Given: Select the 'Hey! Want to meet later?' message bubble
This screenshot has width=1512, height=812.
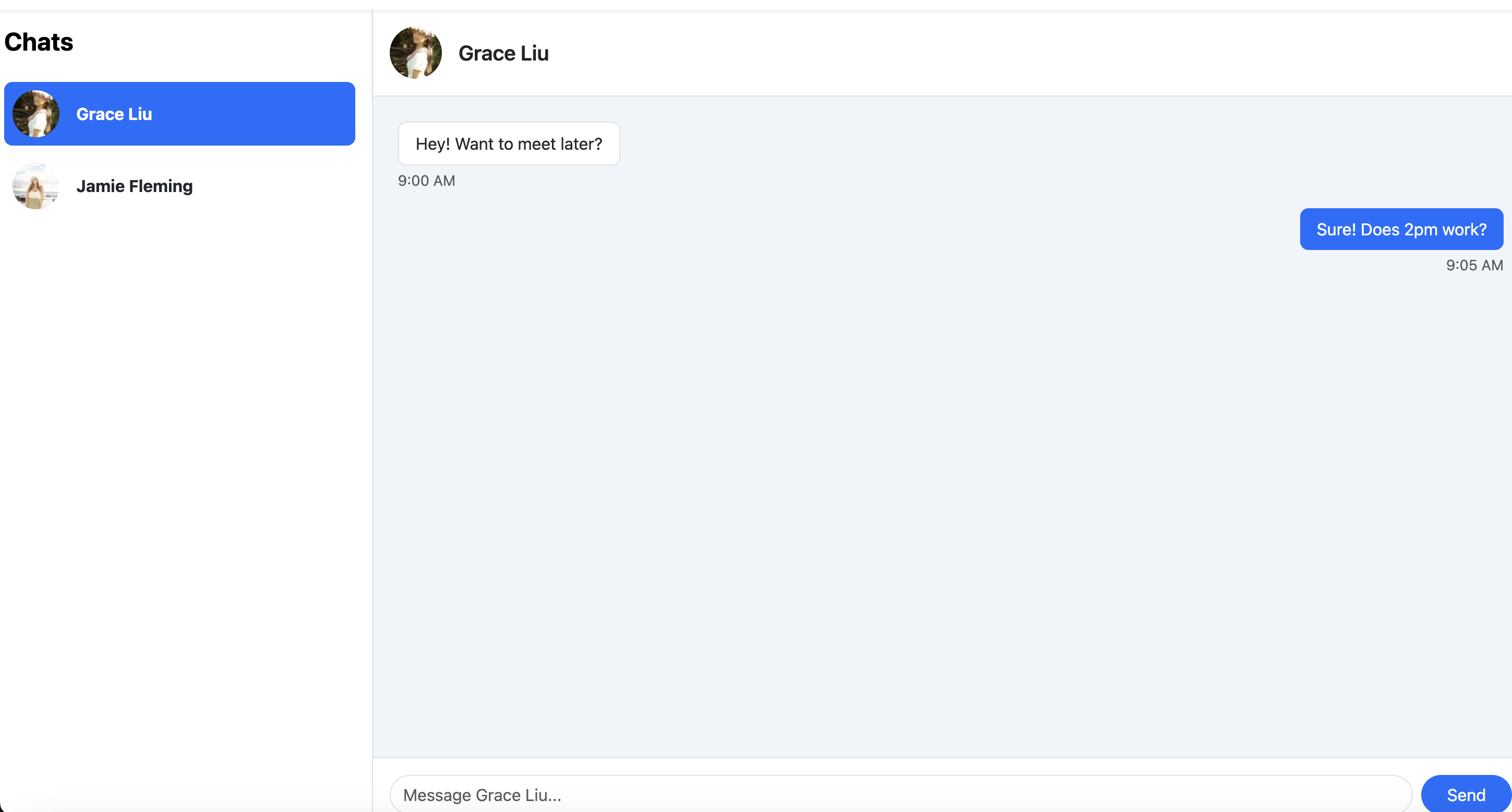Looking at the screenshot, I should (508, 144).
